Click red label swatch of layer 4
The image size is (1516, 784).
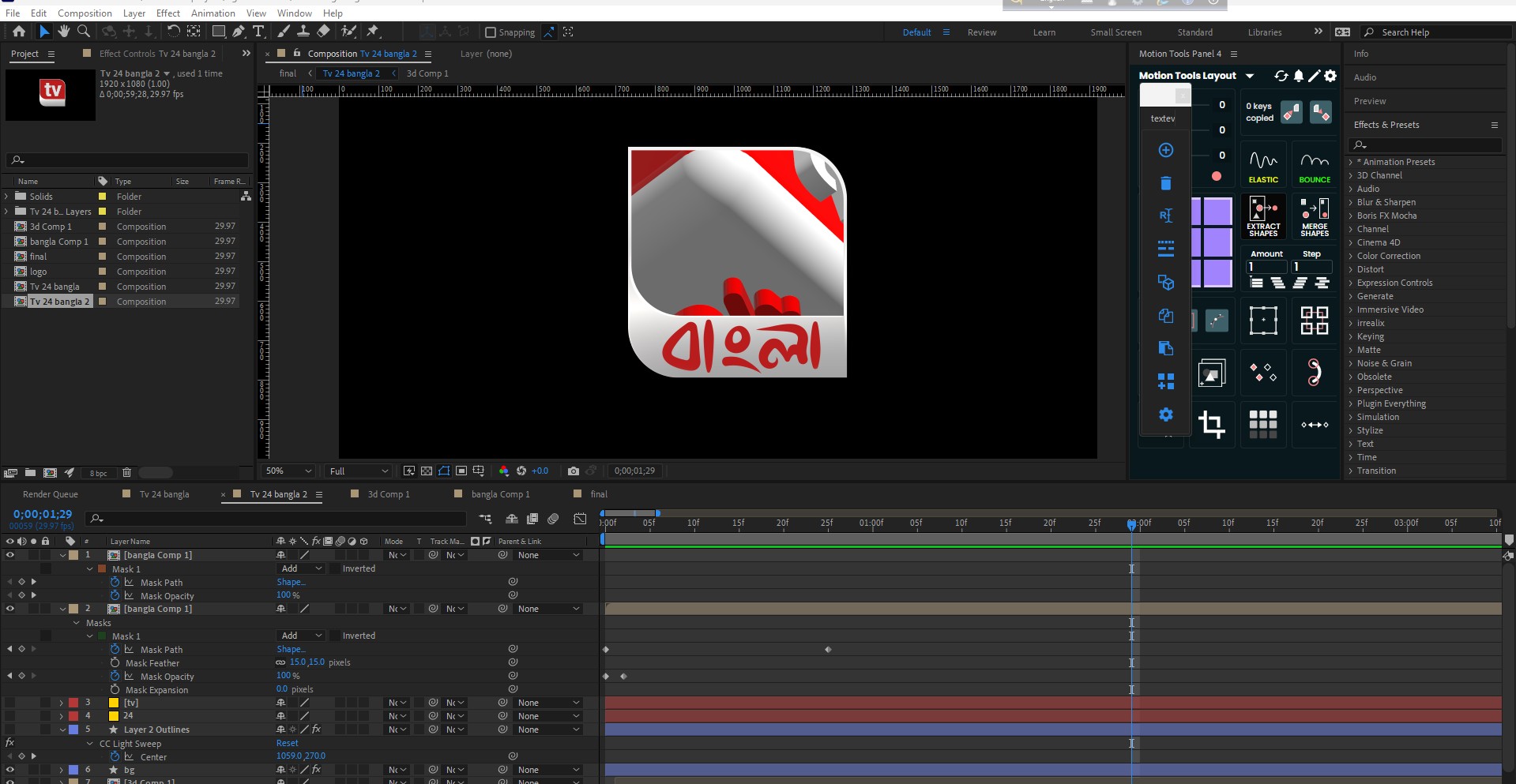point(73,716)
